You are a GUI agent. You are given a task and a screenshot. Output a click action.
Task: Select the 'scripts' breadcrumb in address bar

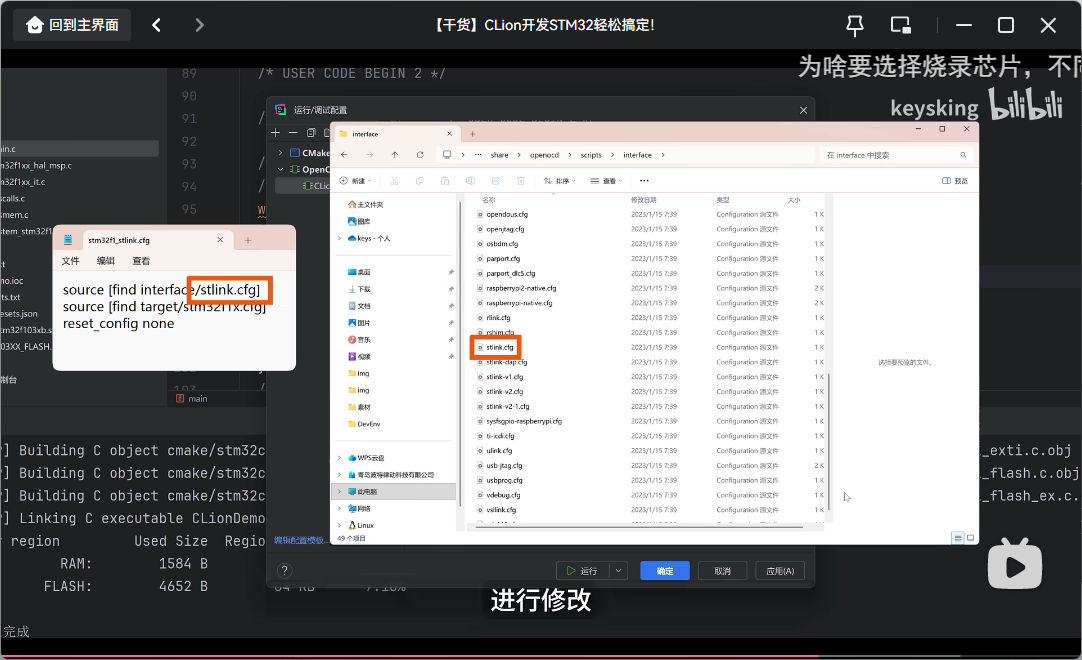click(591, 155)
